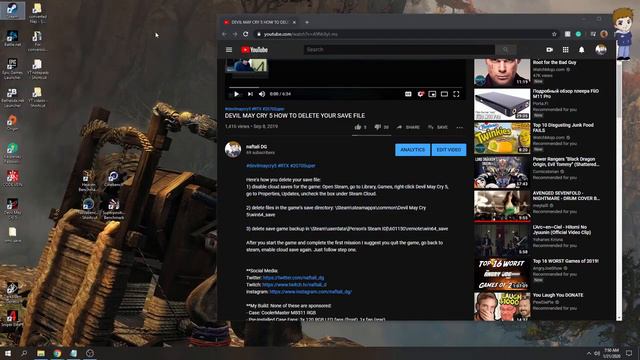Click the search magnifier button on YouTube
This screenshot has width=640, height=360.
pos(506,50)
